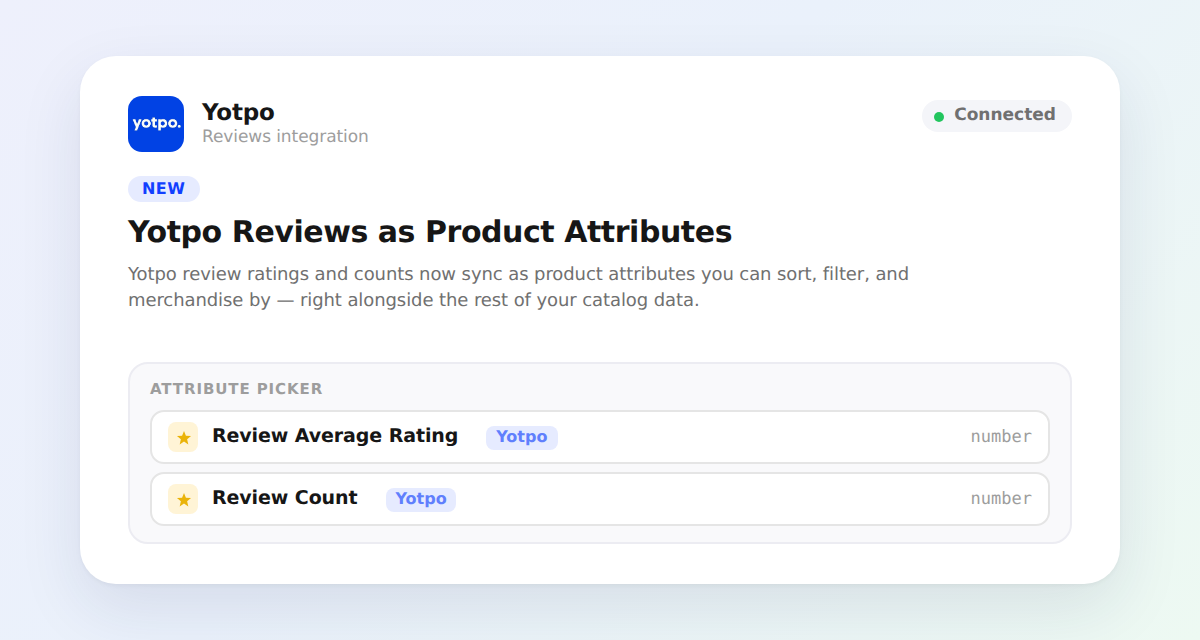Click the Yotpo tag next to Review Count
This screenshot has width=1200, height=640.
421,499
